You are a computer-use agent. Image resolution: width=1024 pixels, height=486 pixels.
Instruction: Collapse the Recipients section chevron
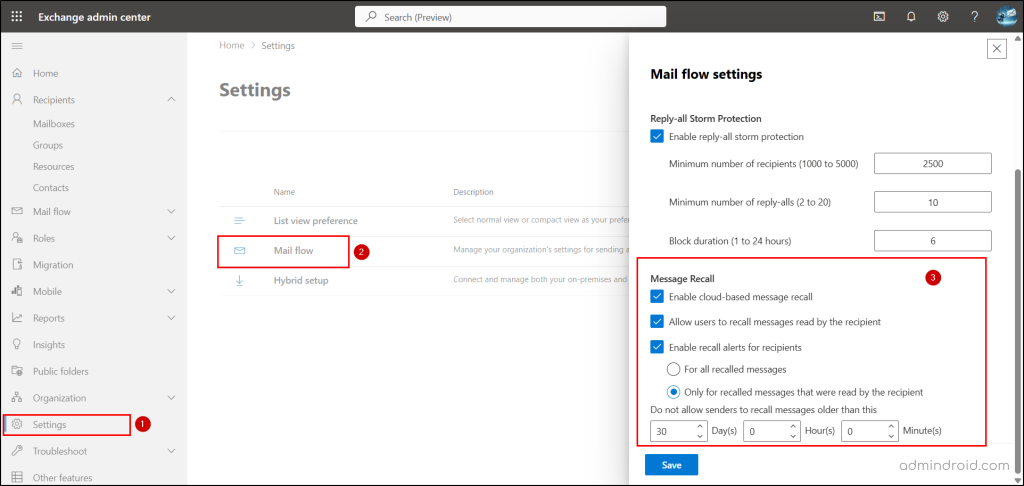click(172, 100)
